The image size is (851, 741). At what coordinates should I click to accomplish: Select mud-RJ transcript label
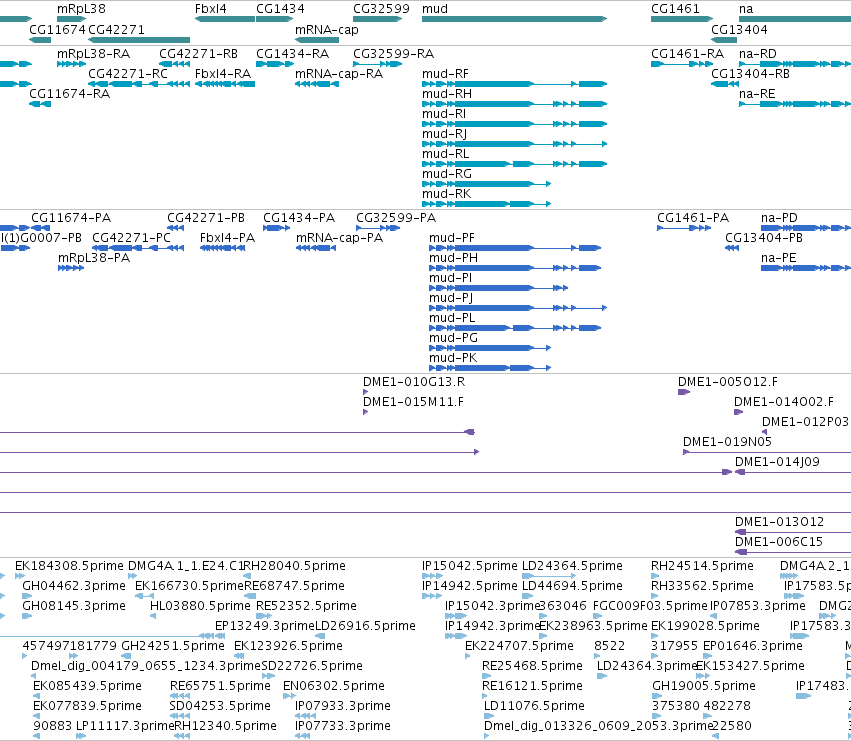(x=444, y=134)
